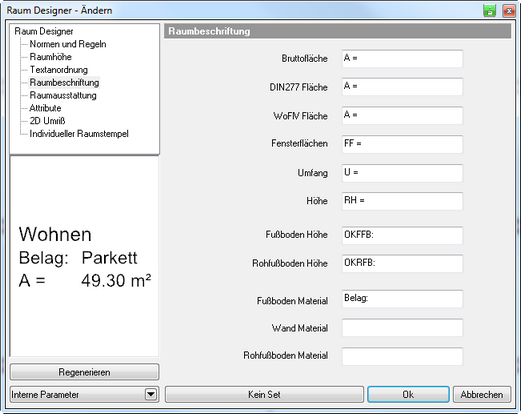Select 2D Umriß in the tree

[x=47, y=121]
